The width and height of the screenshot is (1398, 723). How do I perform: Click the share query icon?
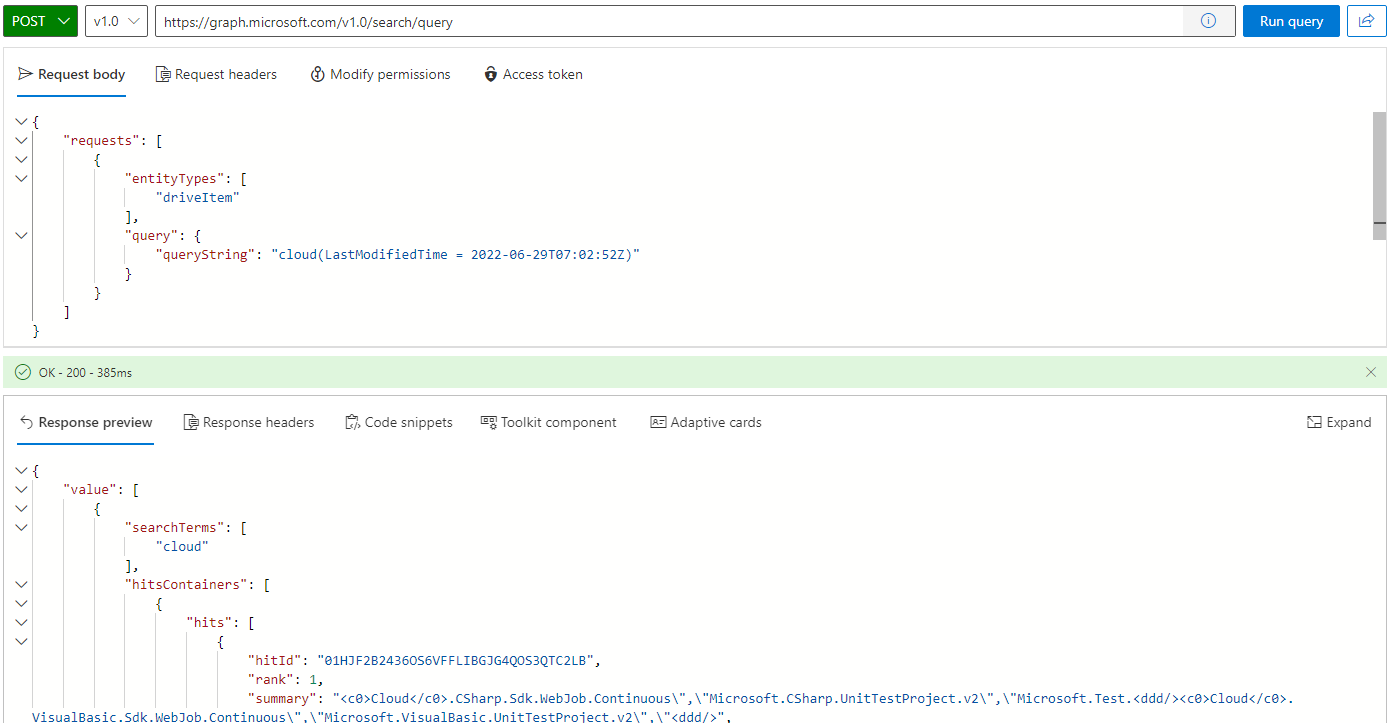tap(1366, 20)
